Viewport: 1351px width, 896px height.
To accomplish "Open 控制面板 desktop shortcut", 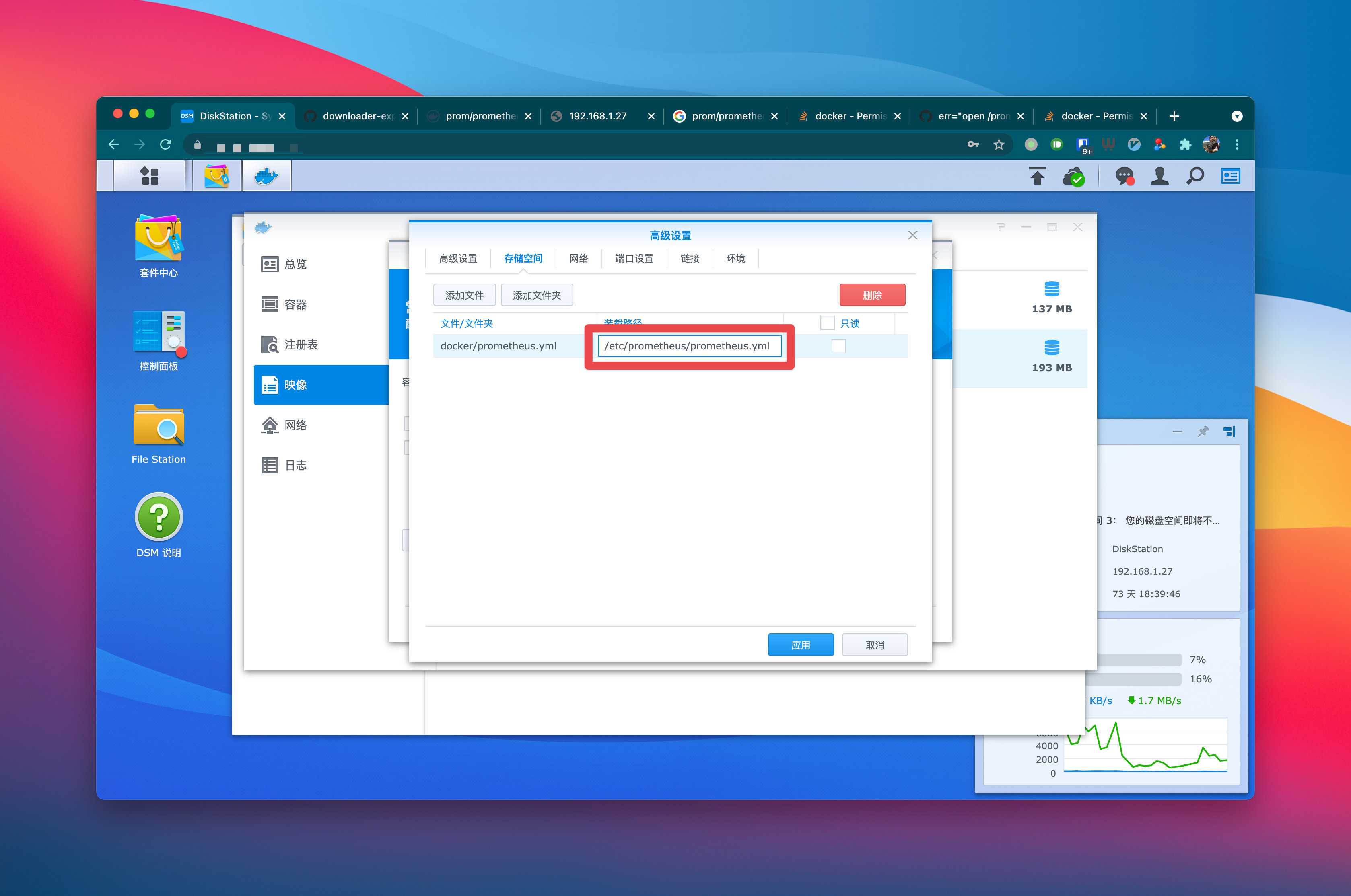I will click(x=158, y=341).
